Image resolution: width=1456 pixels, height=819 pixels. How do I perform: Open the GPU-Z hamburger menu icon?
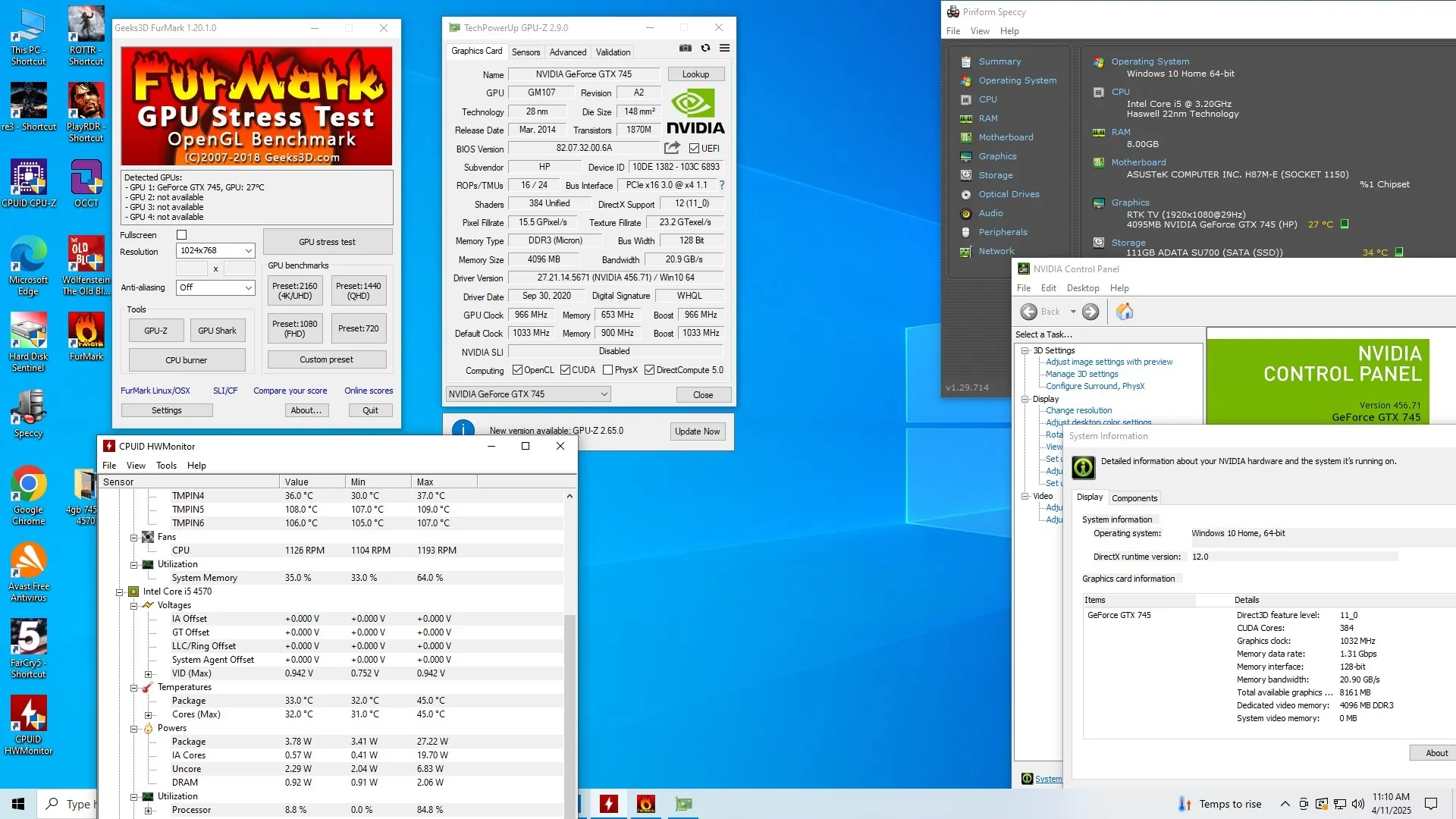coord(724,48)
